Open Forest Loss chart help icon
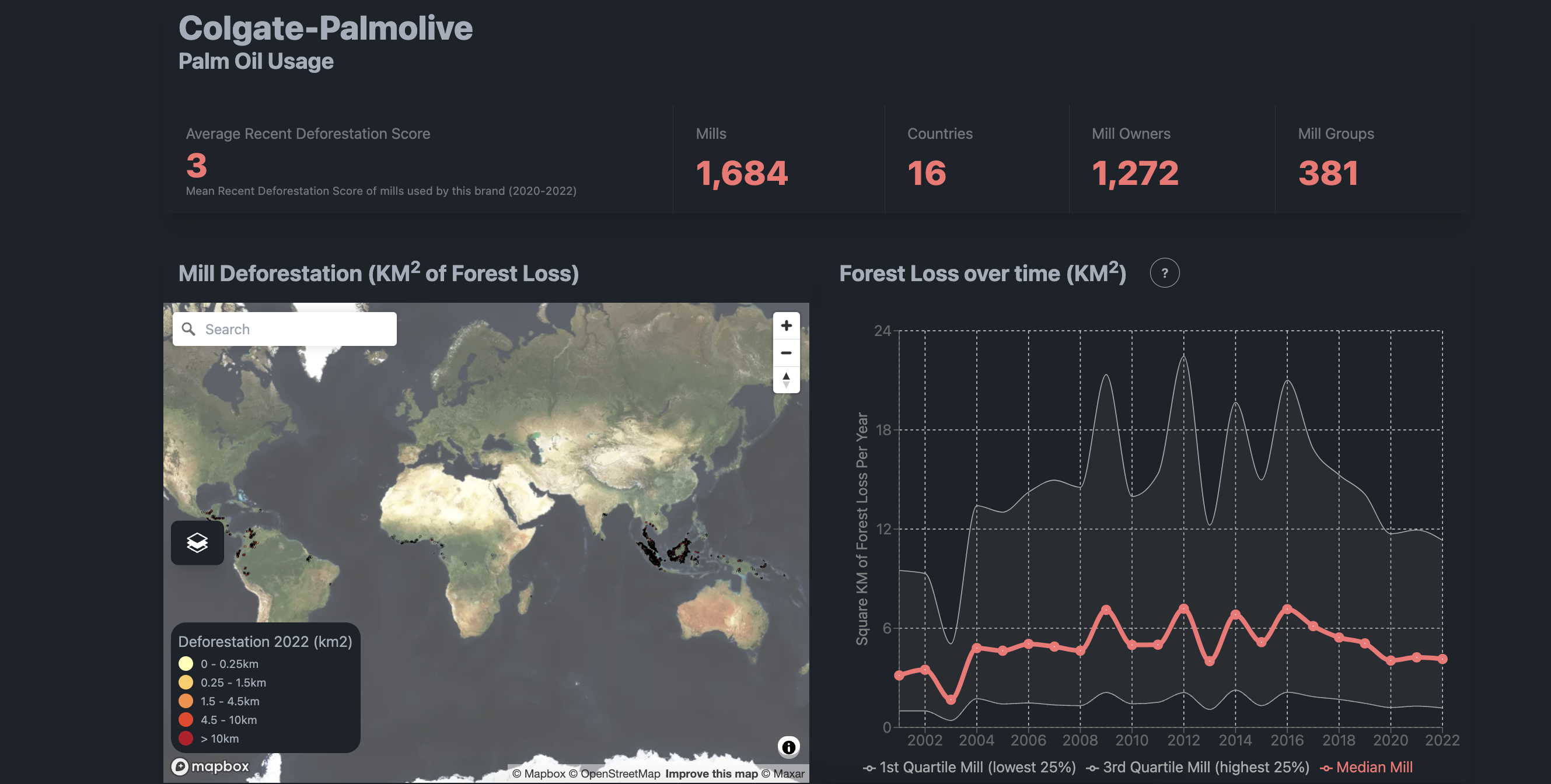This screenshot has width=1551, height=784. (x=1164, y=273)
